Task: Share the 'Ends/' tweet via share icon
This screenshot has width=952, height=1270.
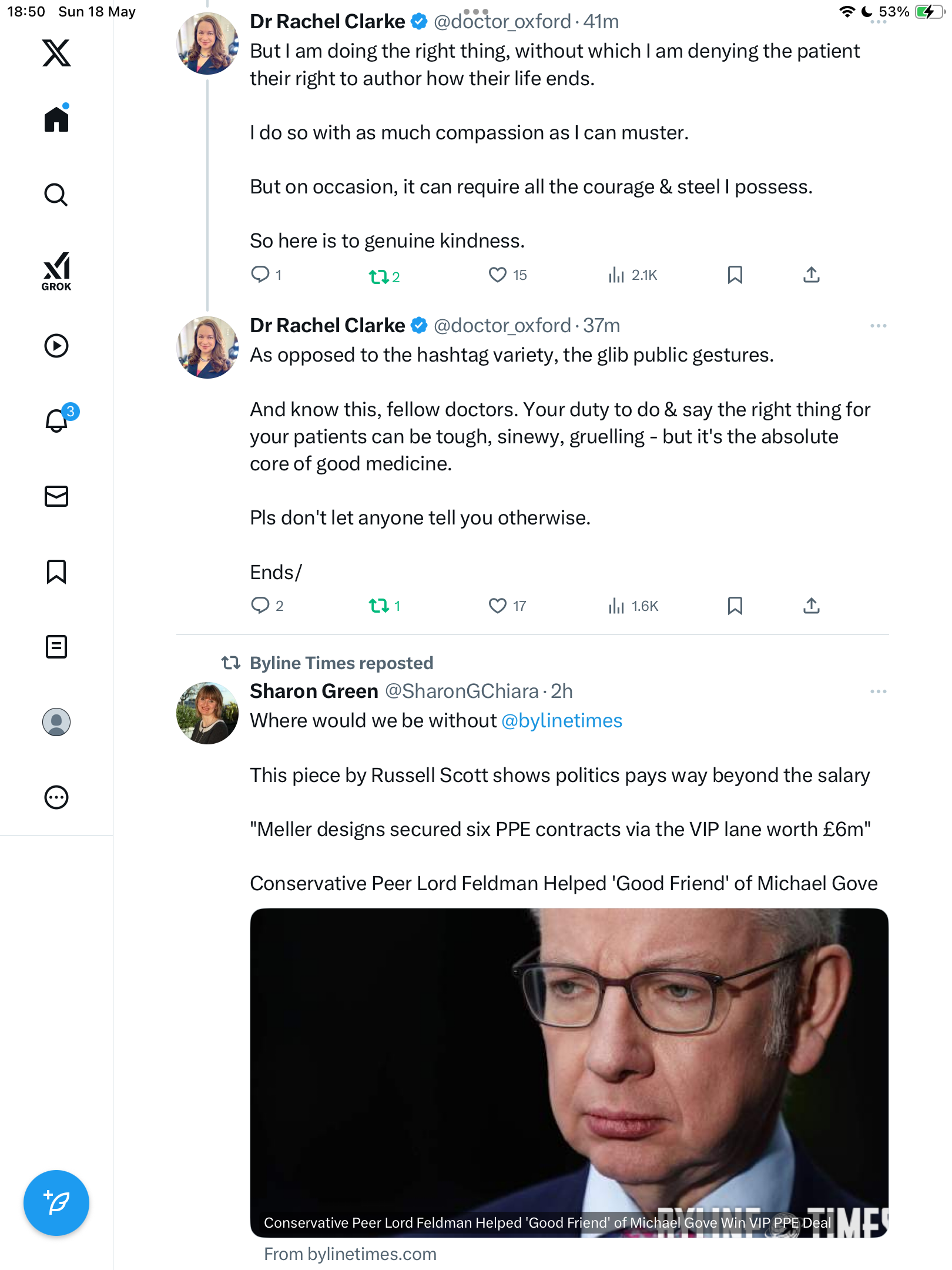Action: 812,606
